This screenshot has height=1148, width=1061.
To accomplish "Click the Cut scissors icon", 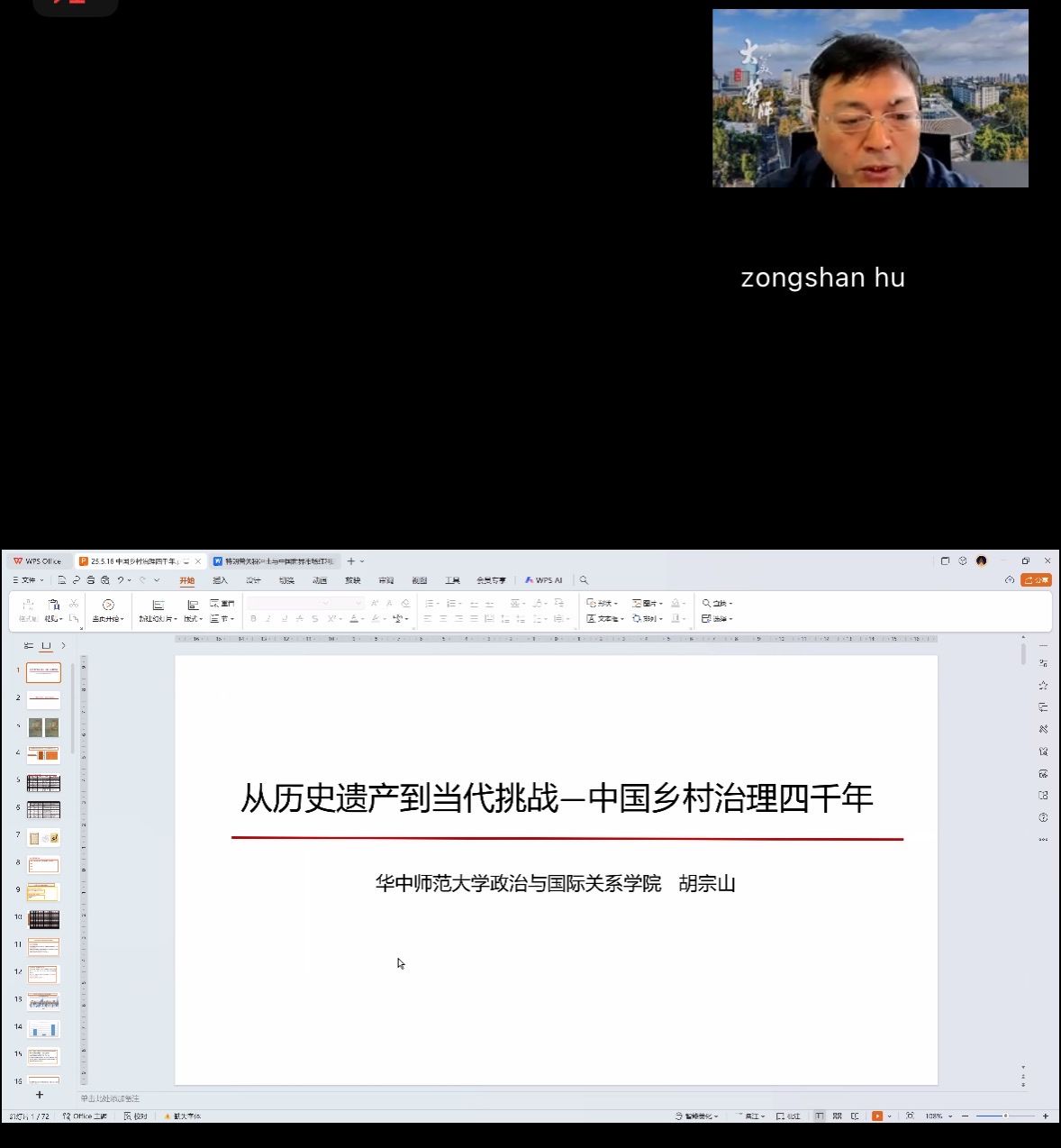I will click(x=74, y=604).
